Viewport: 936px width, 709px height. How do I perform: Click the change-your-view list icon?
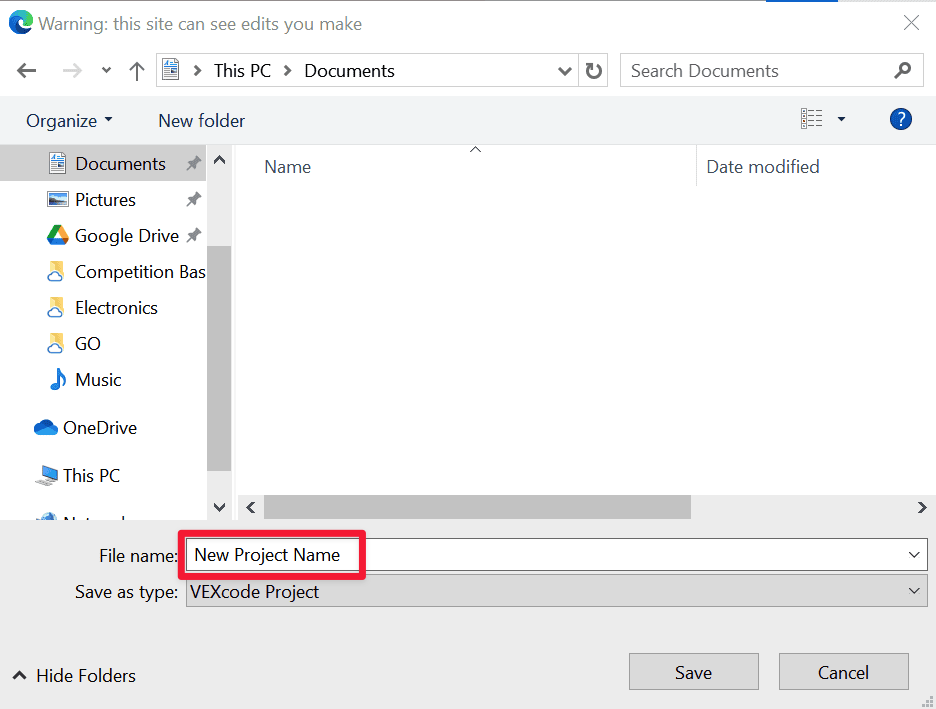[x=812, y=118]
